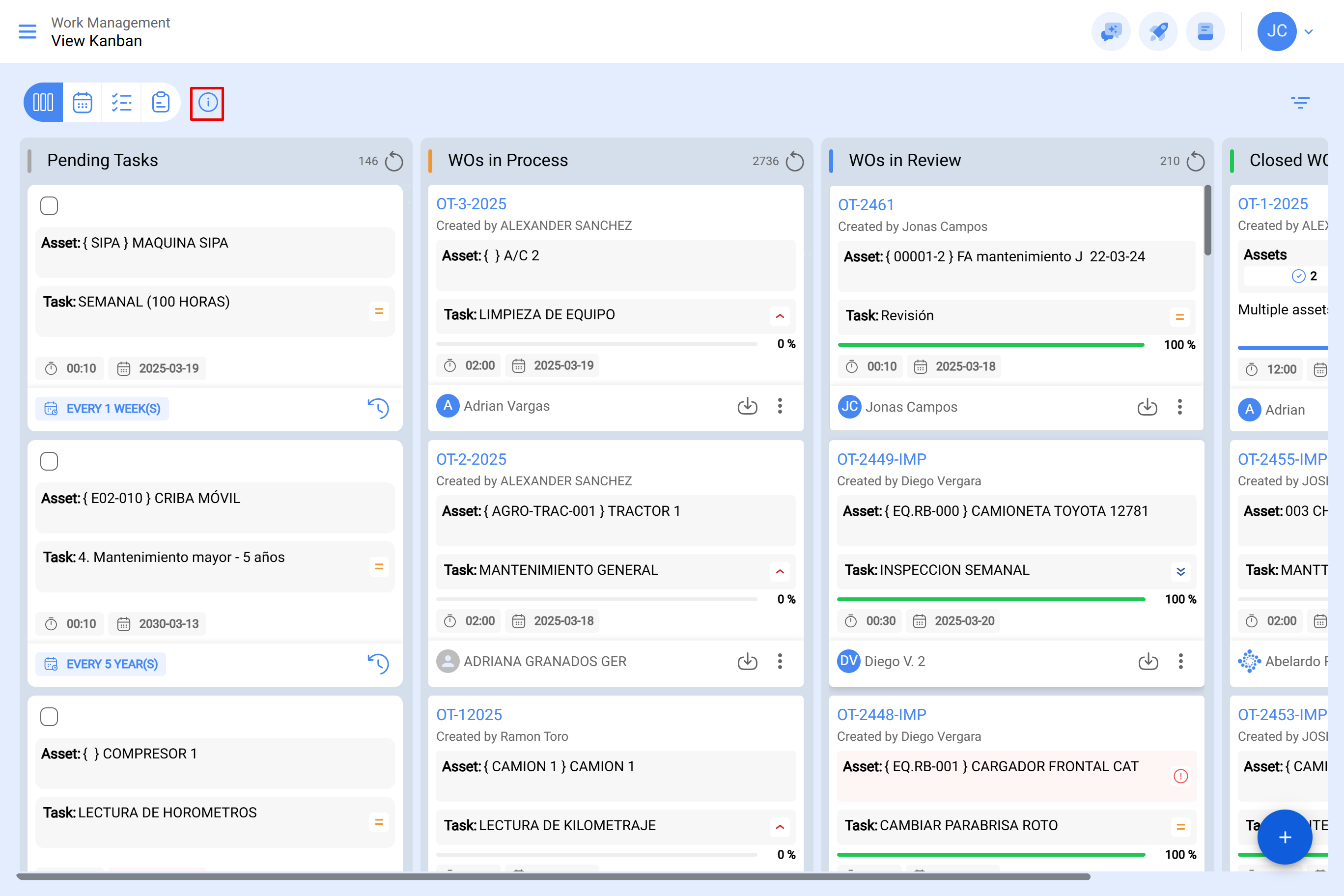Screen dimensions: 1344x896
Task: Open work order OT-2461
Action: tap(866, 205)
